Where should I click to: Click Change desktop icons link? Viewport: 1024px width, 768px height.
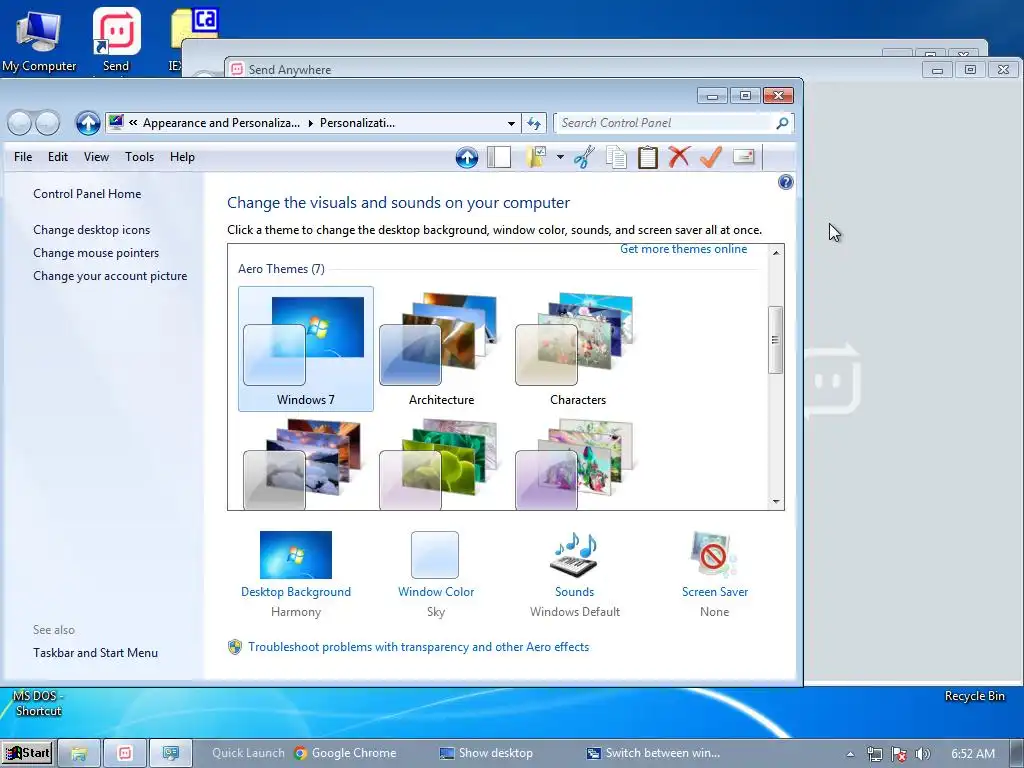(x=91, y=230)
